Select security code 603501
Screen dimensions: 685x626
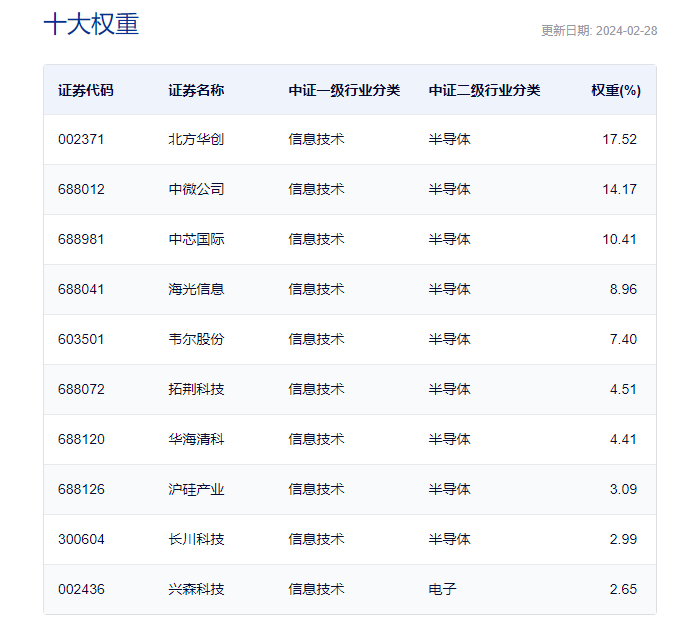(x=81, y=339)
